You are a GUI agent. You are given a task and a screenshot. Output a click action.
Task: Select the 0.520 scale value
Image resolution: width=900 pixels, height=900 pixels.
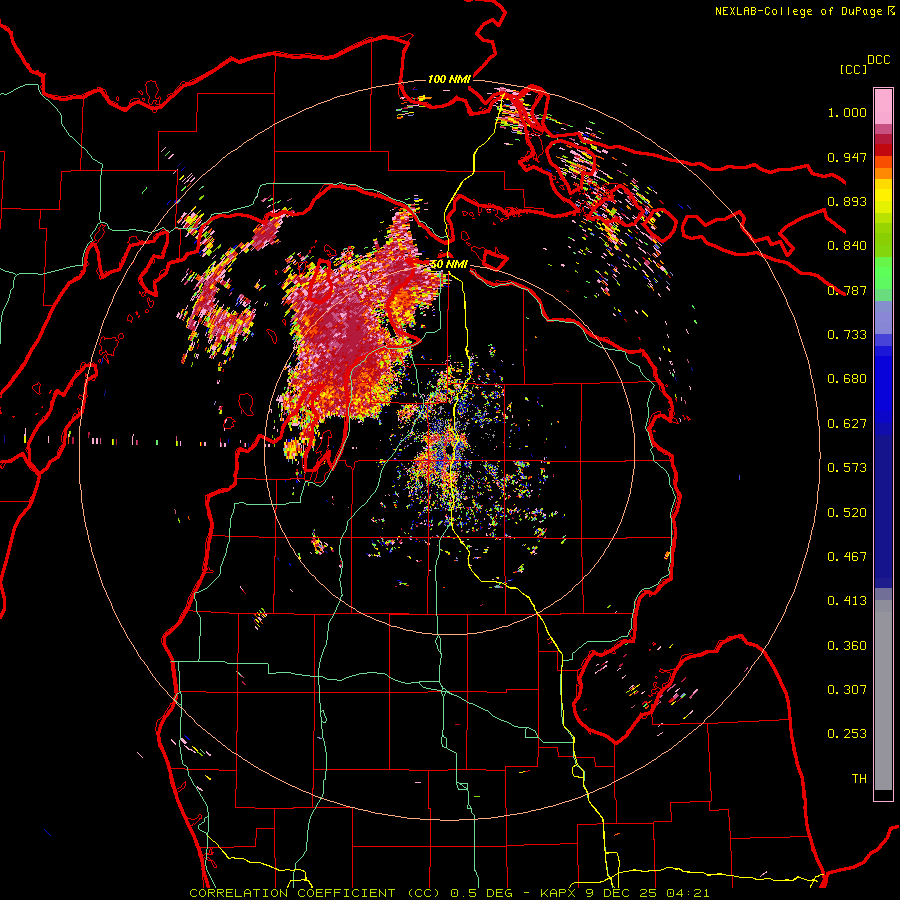coord(847,513)
